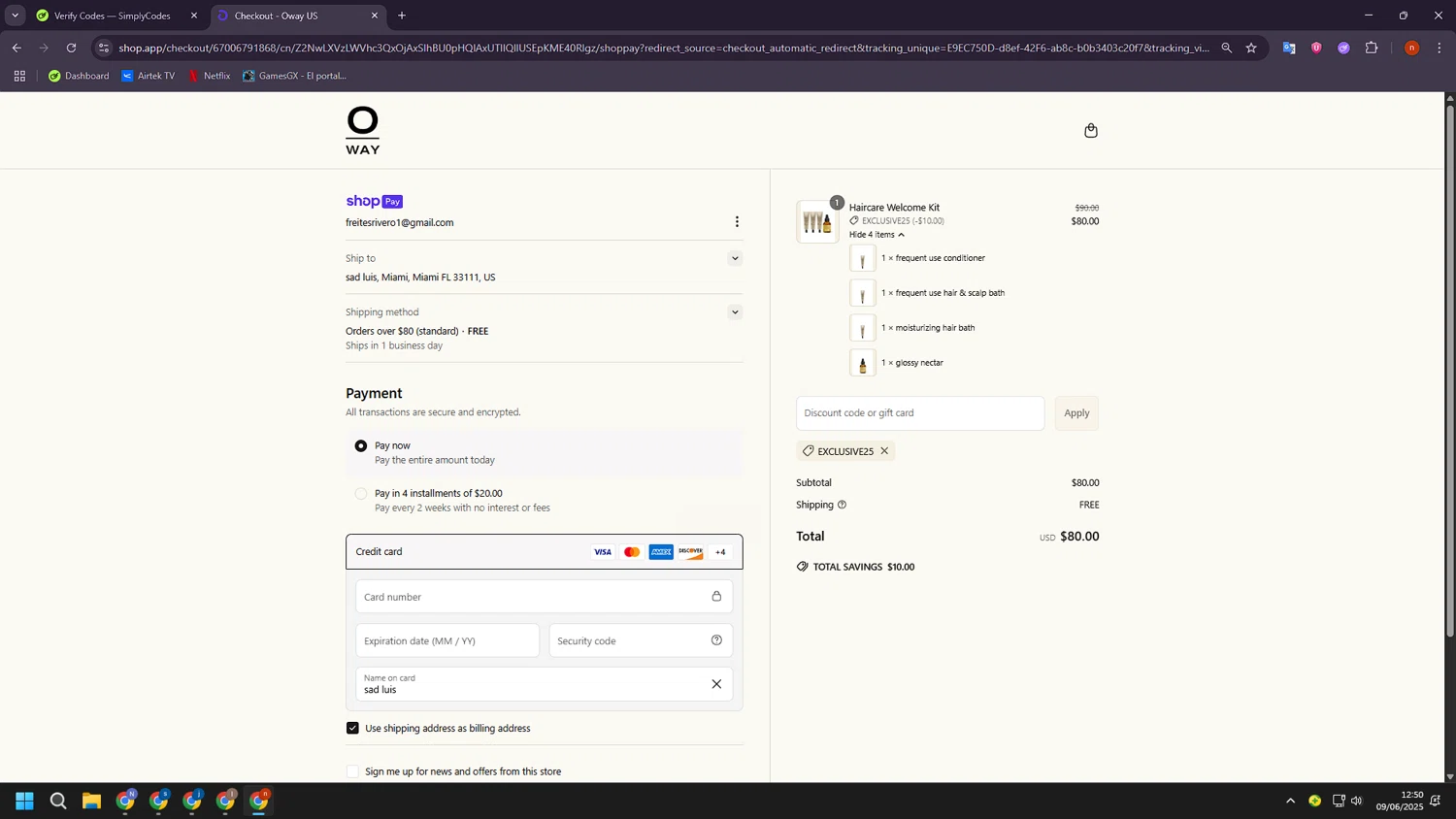Select the Credit card payment header
The width and height of the screenshot is (1456, 819).
pyautogui.click(x=545, y=551)
